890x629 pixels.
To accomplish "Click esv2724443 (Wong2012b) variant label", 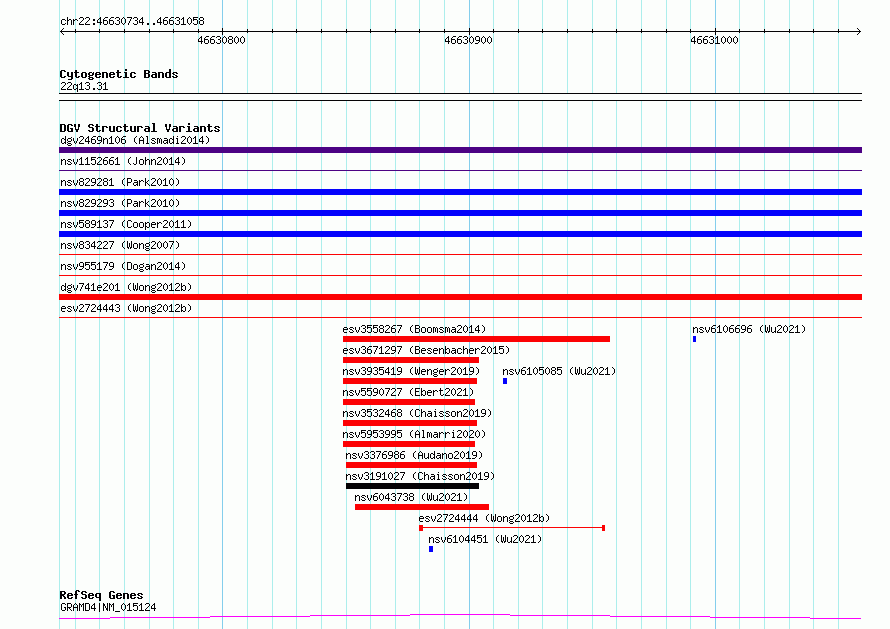I will (x=126, y=308).
